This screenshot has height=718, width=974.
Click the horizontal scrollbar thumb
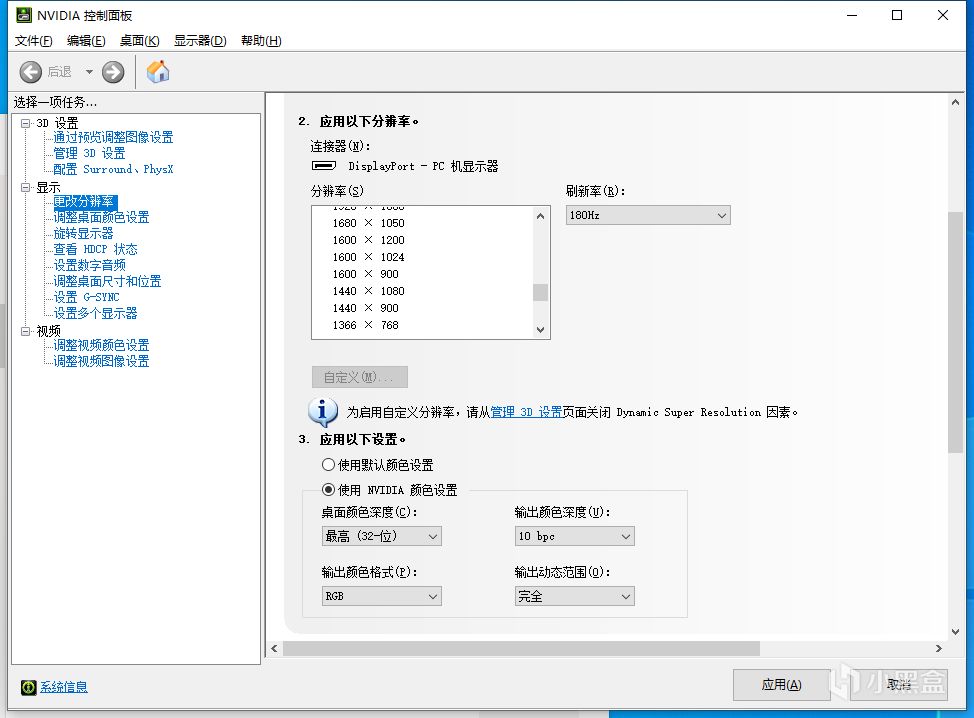[521, 648]
